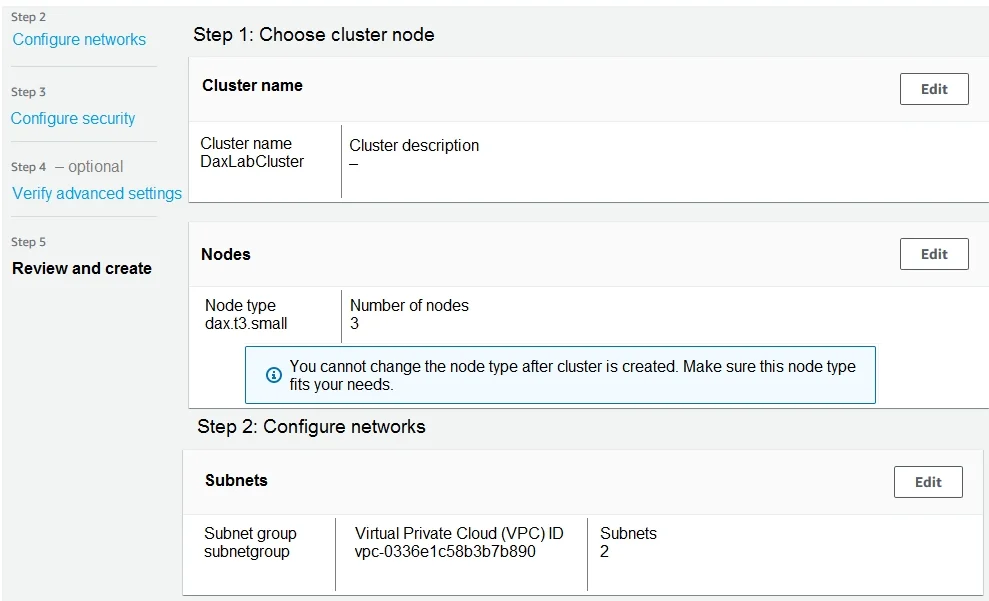The width and height of the screenshot is (989, 601).
Task: Click the Step 1: Choose cluster node heading
Action: pyautogui.click(x=313, y=35)
